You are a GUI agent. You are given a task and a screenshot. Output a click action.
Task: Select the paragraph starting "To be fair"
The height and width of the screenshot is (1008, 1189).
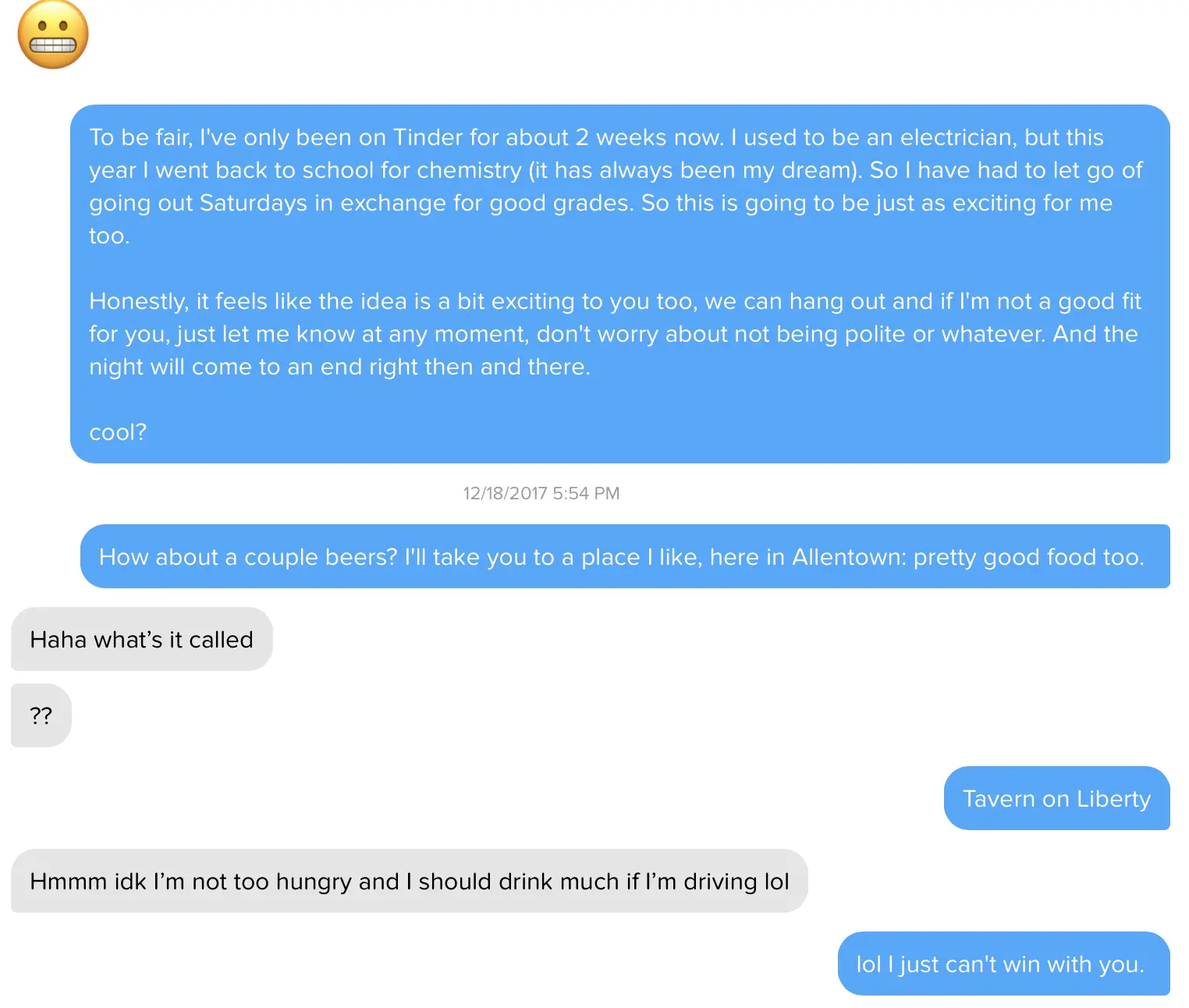pyautogui.click(x=616, y=186)
